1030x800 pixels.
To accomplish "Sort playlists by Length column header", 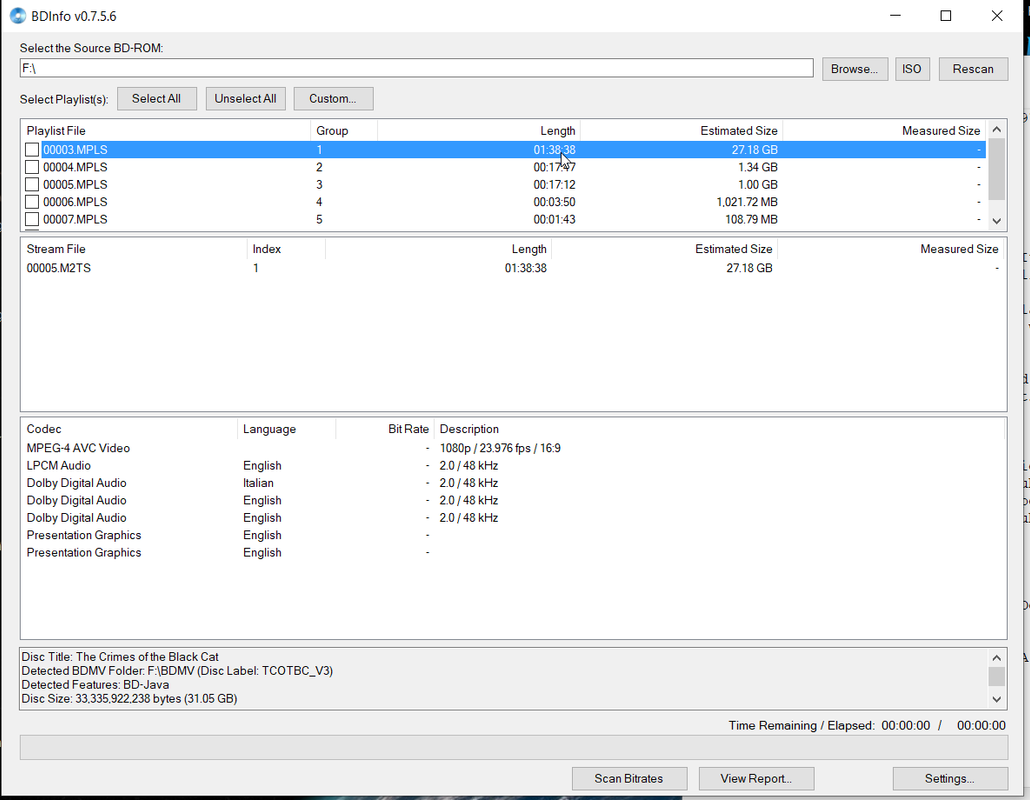I will point(479,131).
